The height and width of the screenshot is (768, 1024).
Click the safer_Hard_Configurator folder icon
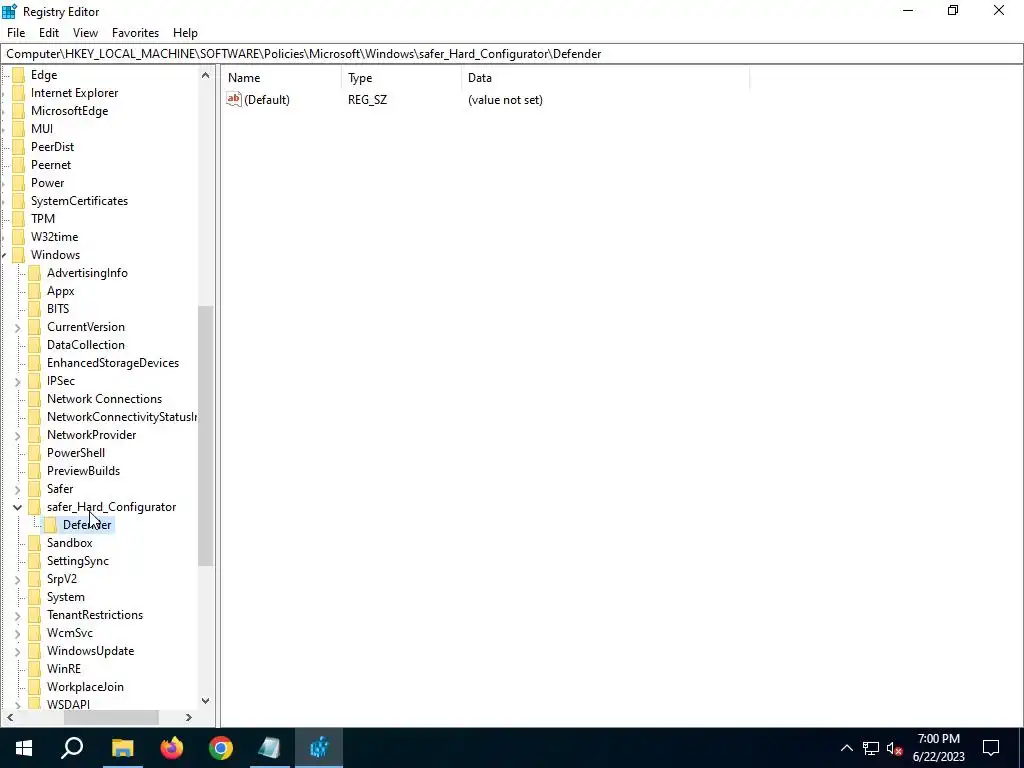click(x=35, y=507)
